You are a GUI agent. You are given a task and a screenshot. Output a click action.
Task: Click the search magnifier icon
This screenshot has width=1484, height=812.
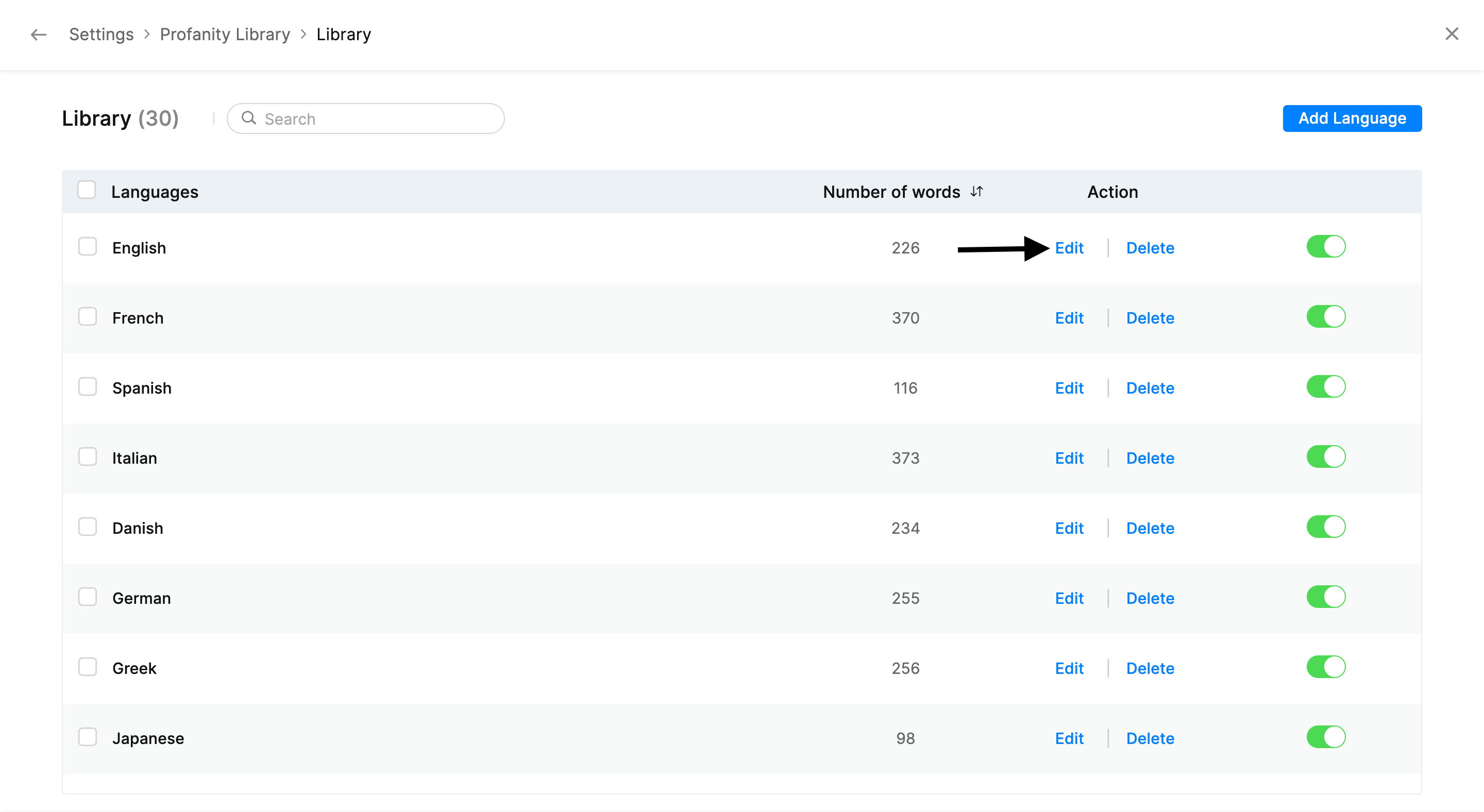(x=248, y=118)
